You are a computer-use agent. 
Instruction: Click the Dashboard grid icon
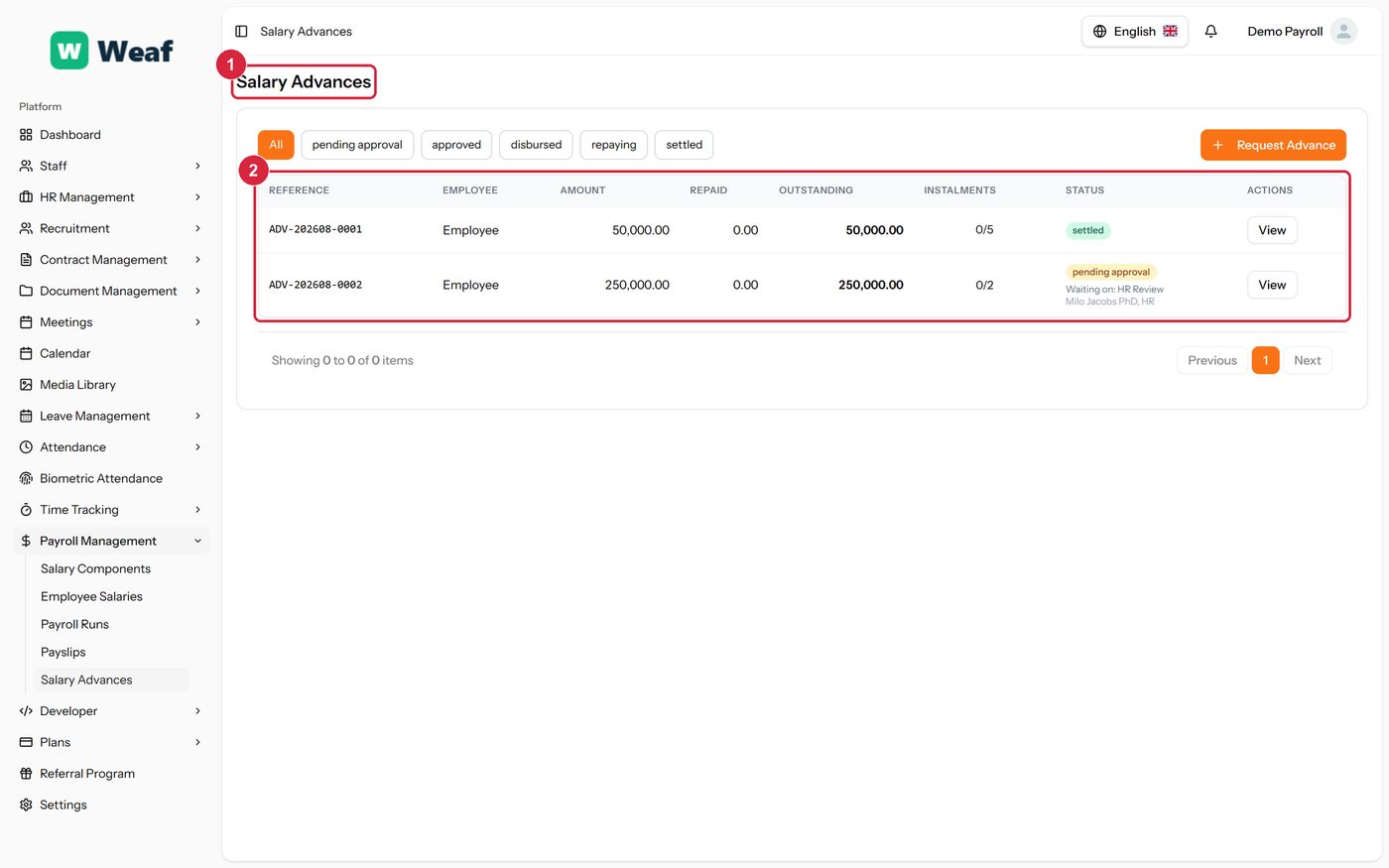click(26, 135)
